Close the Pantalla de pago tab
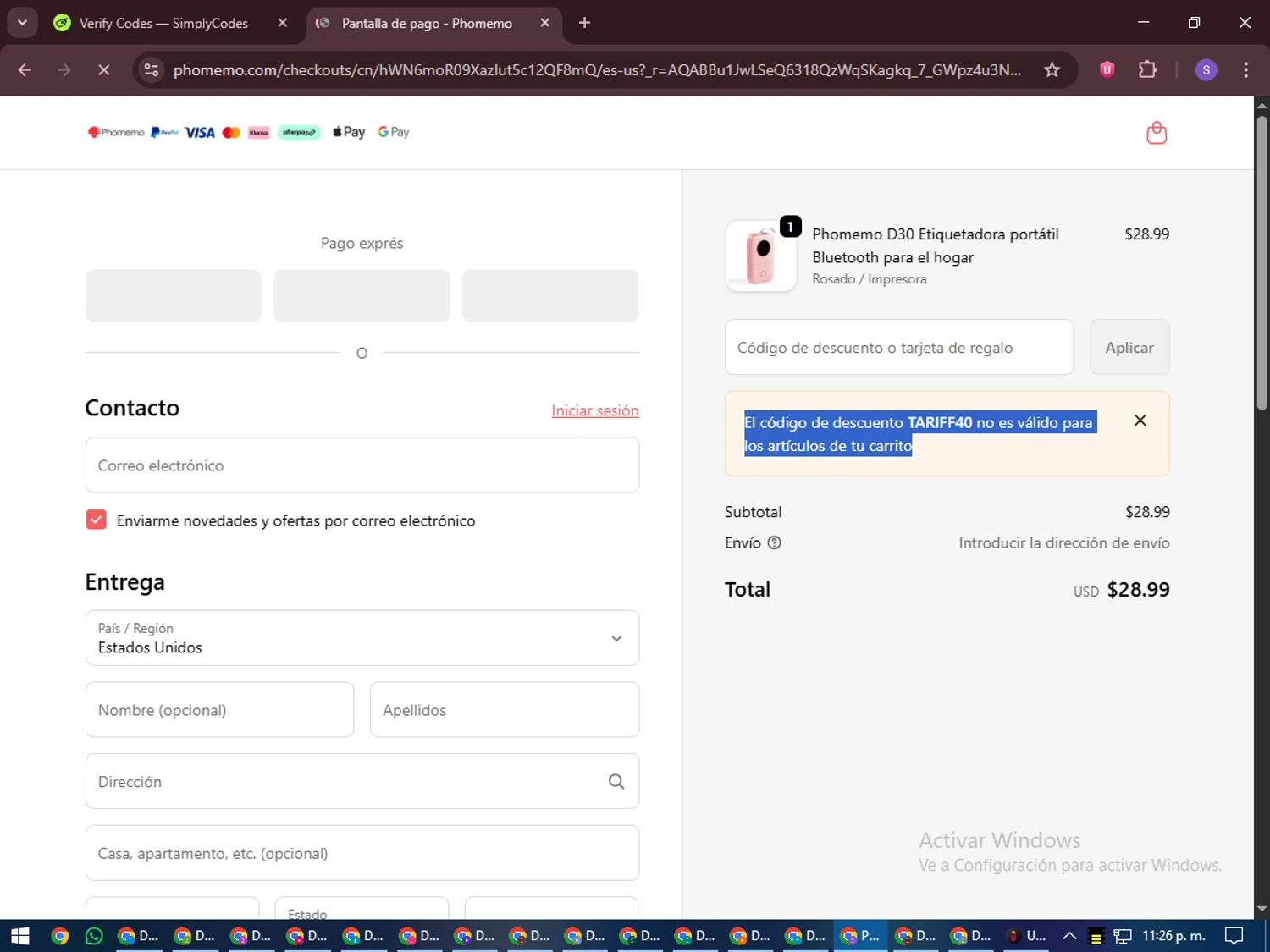 [545, 23]
